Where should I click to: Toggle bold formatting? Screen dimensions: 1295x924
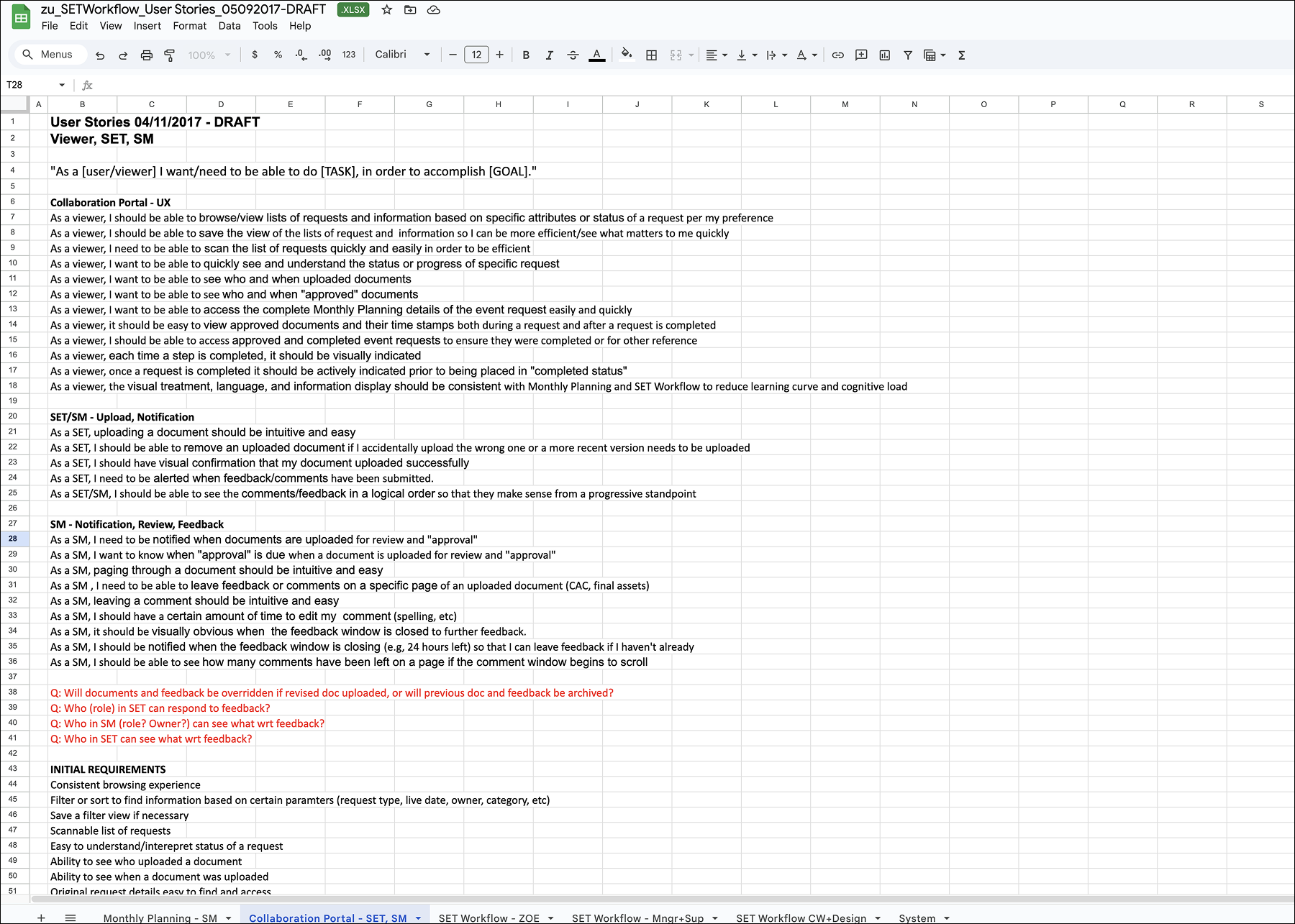(x=526, y=55)
